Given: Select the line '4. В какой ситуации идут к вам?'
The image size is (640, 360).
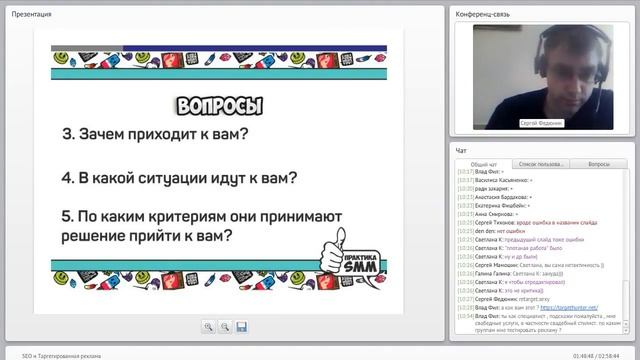Looking at the screenshot, I should (179, 178).
